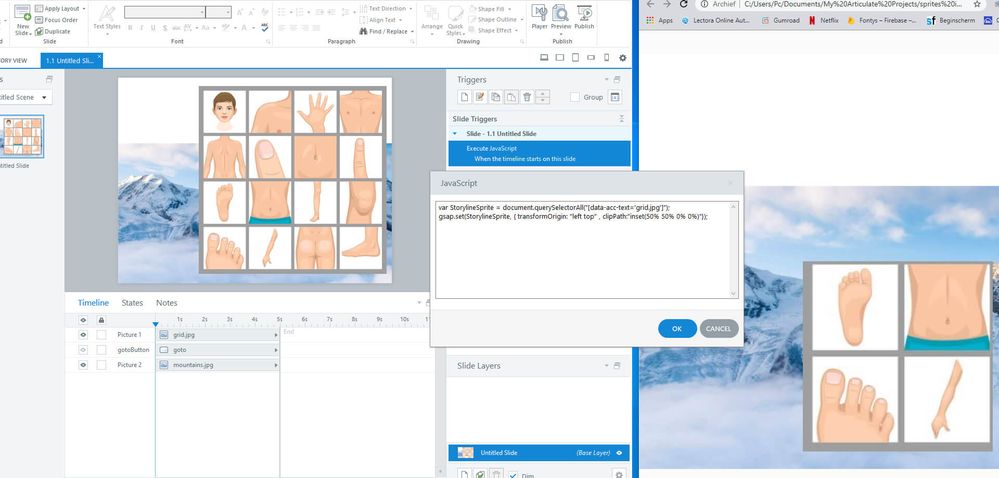The width and height of the screenshot is (999, 478).
Task: Add a new layer in Slide Layers panel
Action: pyautogui.click(x=465, y=474)
